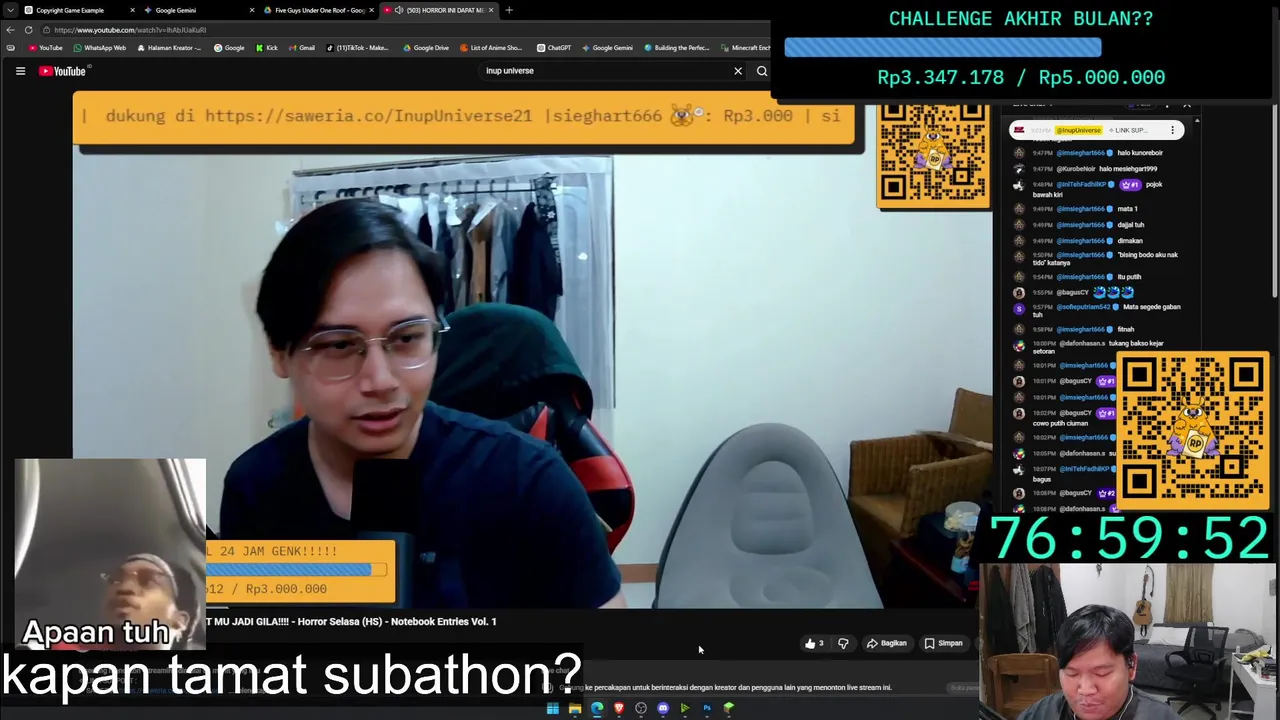Reload the page with refresh icon
The image size is (1280, 720).
pos(28,30)
